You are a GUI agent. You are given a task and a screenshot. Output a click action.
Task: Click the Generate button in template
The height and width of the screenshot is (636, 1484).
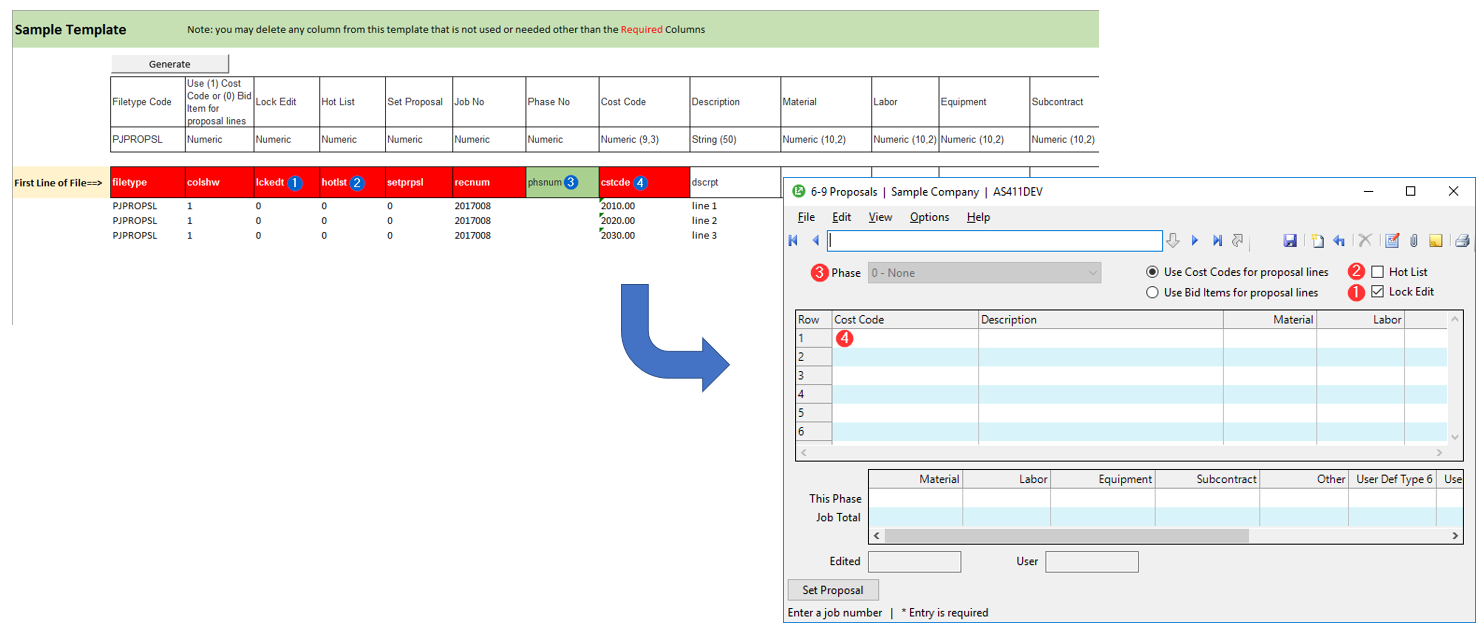(169, 64)
